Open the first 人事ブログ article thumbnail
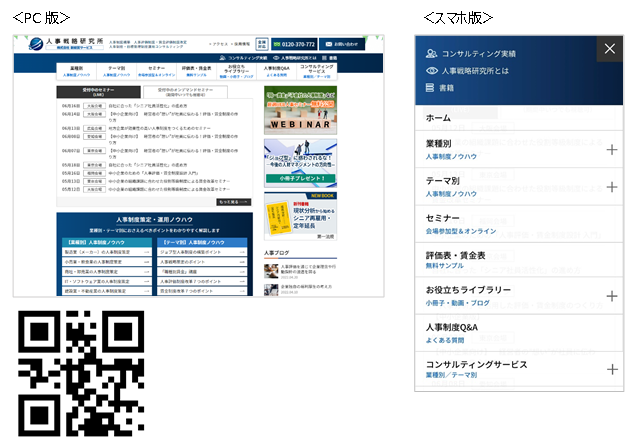The width and height of the screenshot is (626, 438). point(271,271)
